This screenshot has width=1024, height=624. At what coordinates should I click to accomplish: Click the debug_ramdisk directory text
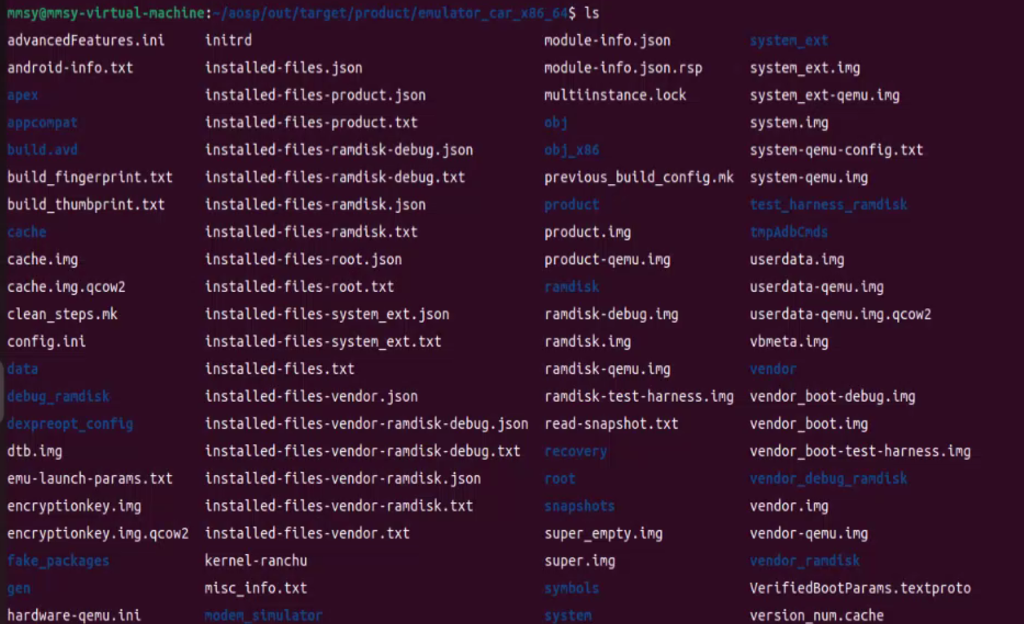[58, 397]
